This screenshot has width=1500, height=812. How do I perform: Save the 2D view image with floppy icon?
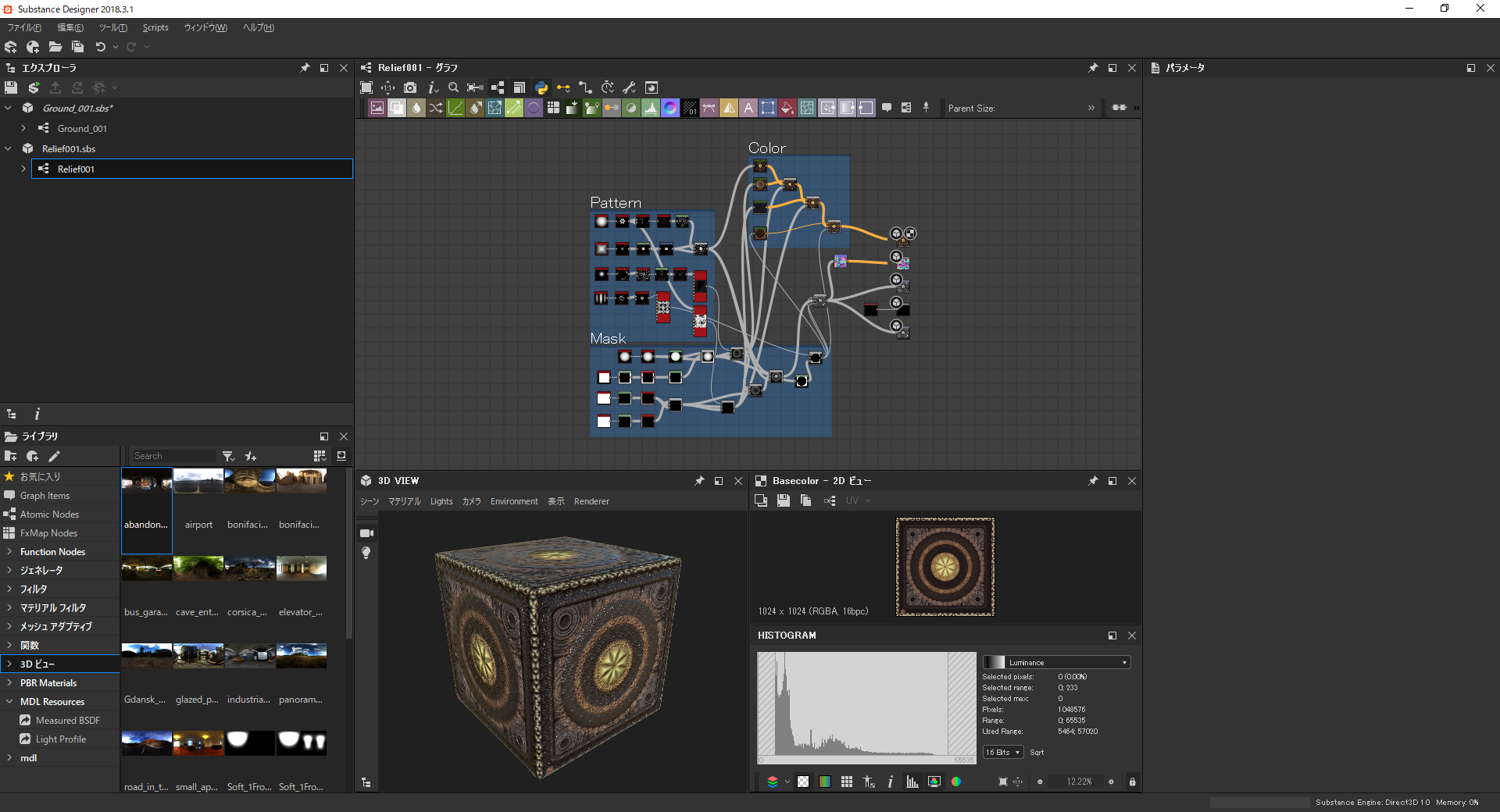784,500
